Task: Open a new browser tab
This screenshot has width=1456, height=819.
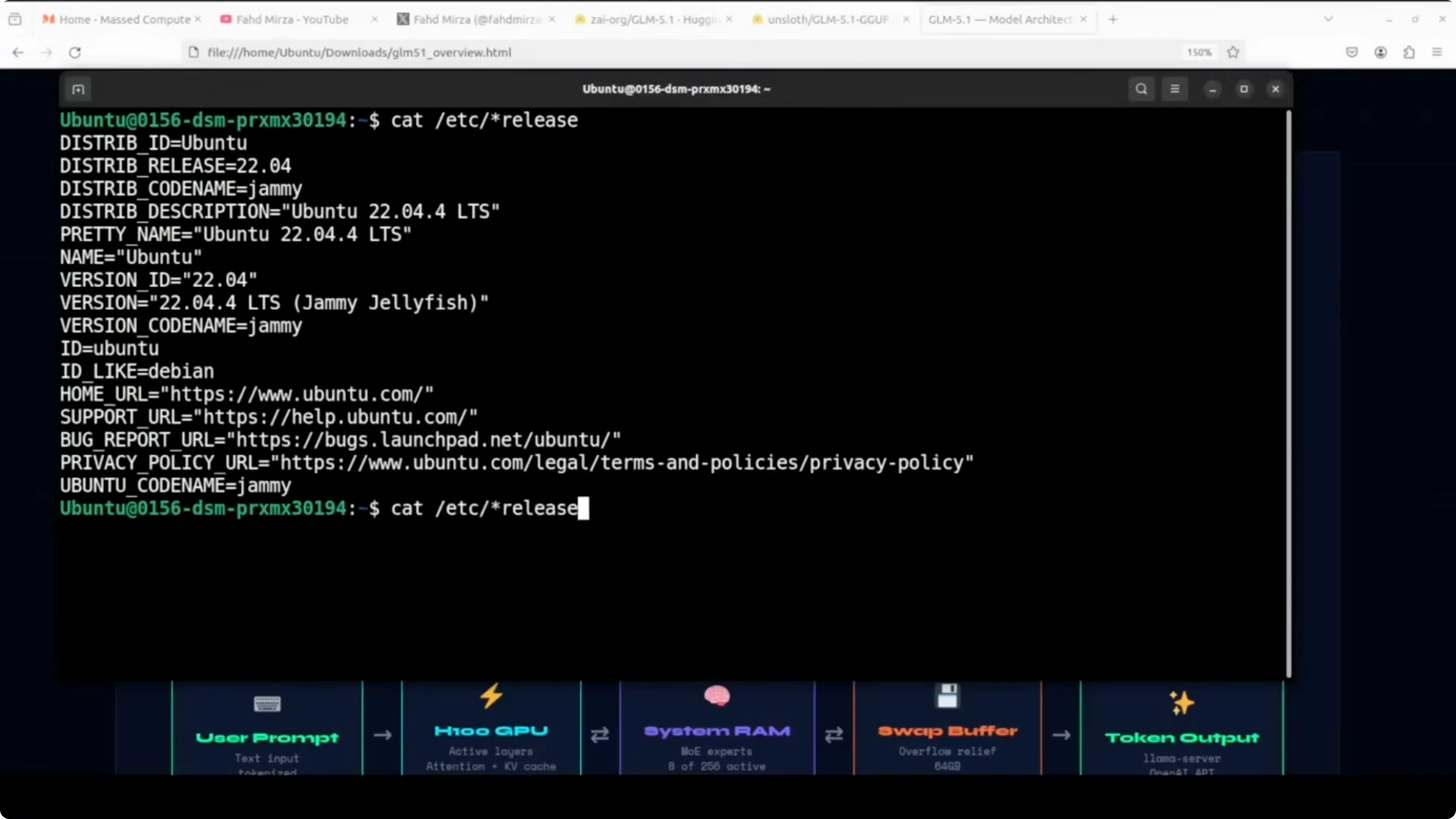Action: click(x=1113, y=19)
